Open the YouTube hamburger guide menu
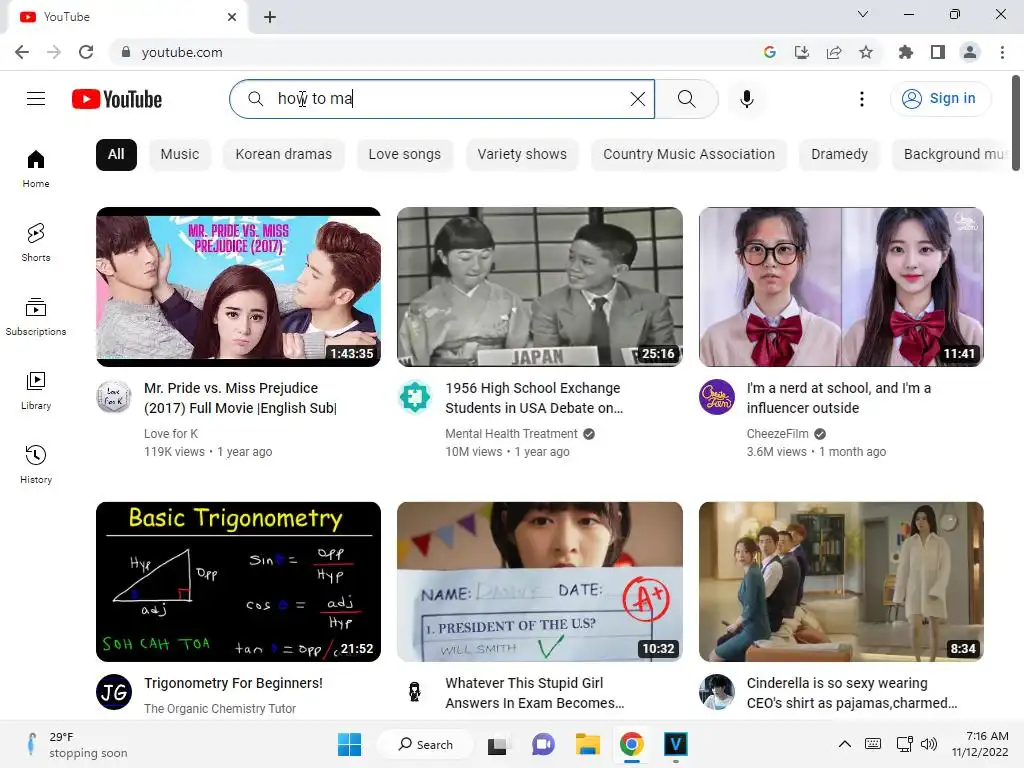This screenshot has width=1024, height=768. pyautogui.click(x=36, y=99)
